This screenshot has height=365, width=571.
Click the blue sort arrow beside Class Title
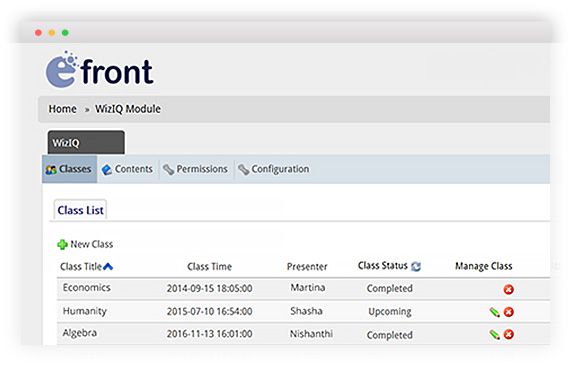click(108, 267)
